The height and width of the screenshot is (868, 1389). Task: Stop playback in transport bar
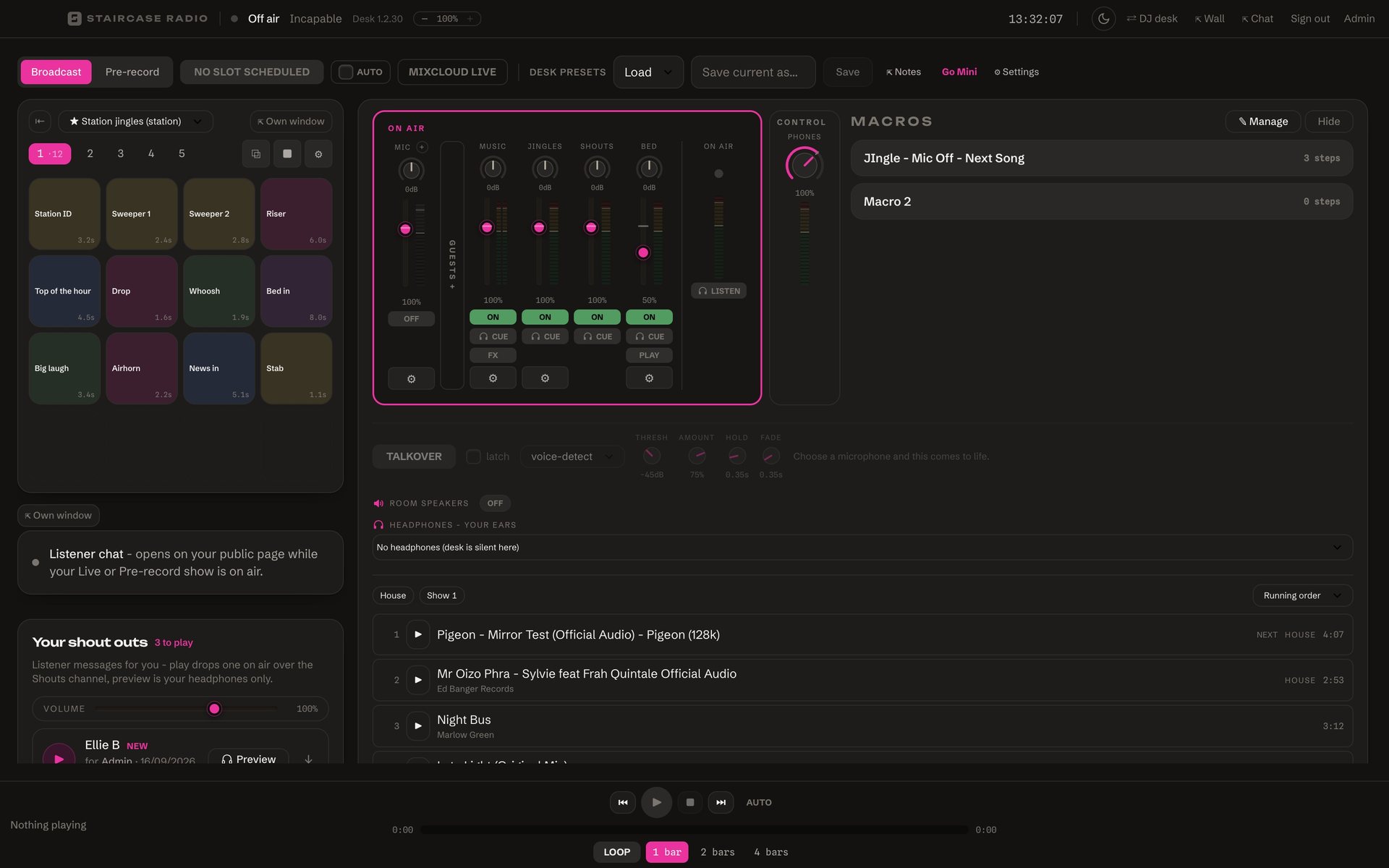coord(690,802)
